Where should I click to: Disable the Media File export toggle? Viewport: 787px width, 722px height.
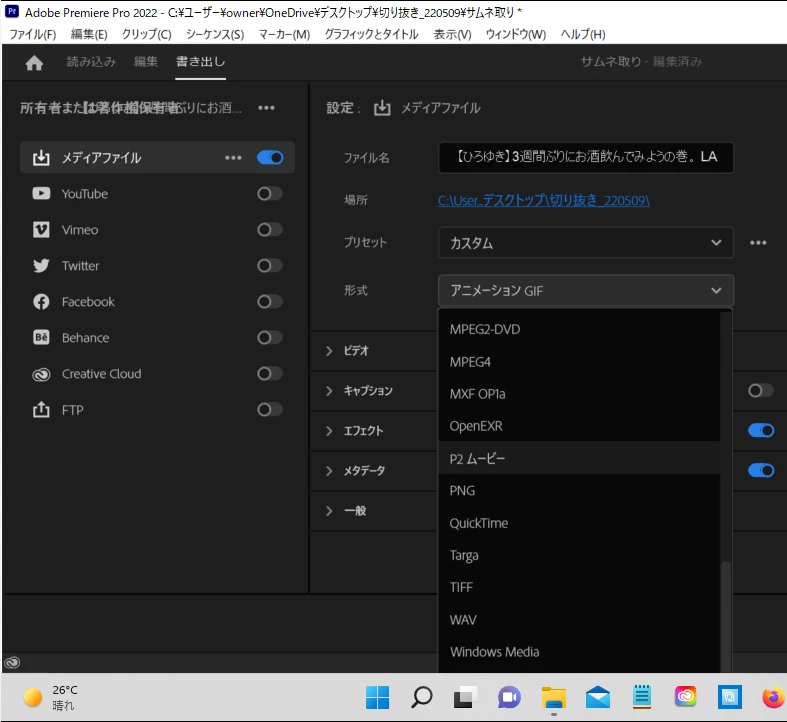point(270,158)
